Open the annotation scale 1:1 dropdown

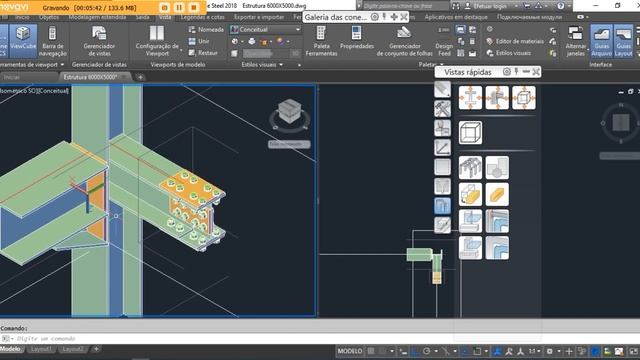(535, 351)
